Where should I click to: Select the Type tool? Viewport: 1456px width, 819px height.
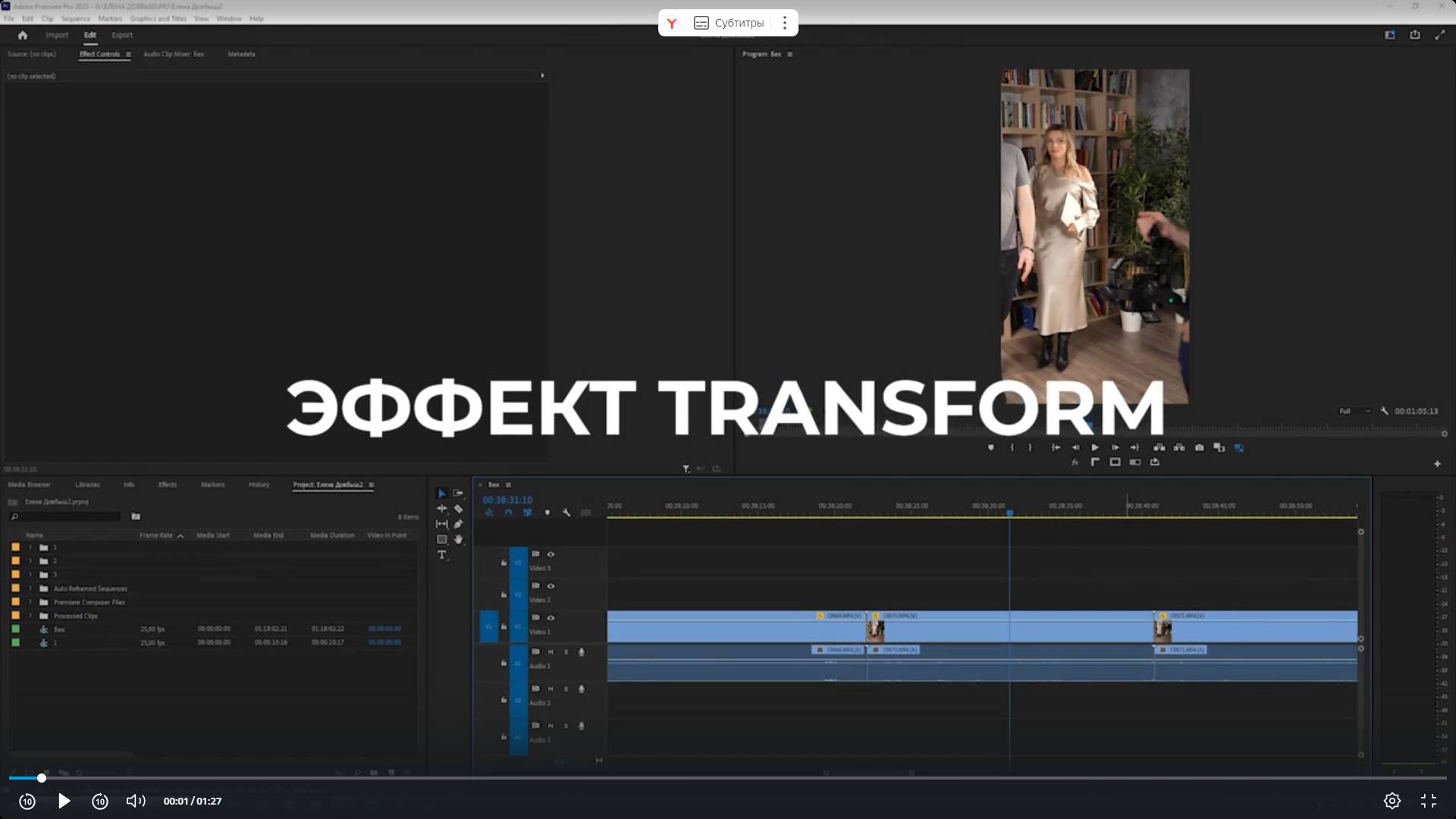click(442, 555)
